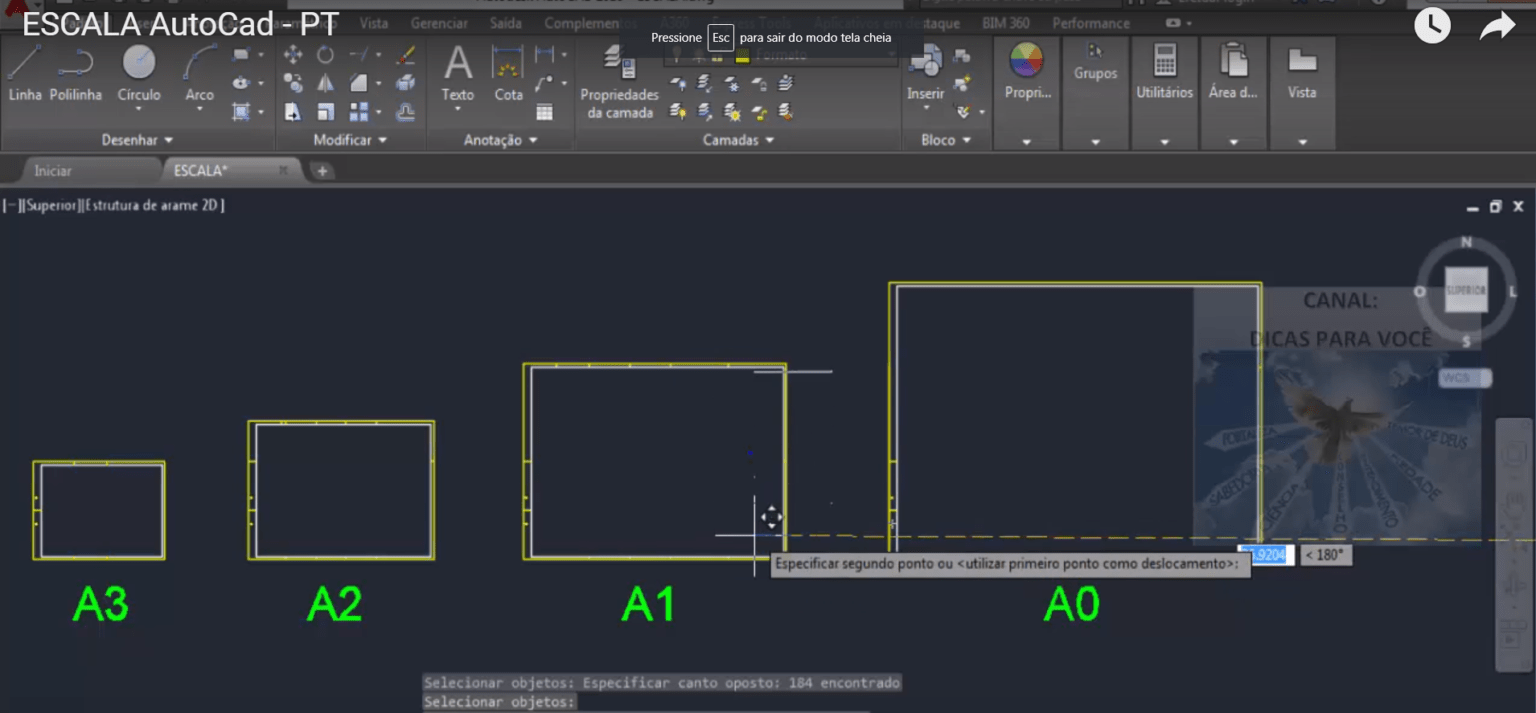This screenshot has width=1536, height=713.
Task: Expand the Bloco panel
Action: click(946, 140)
